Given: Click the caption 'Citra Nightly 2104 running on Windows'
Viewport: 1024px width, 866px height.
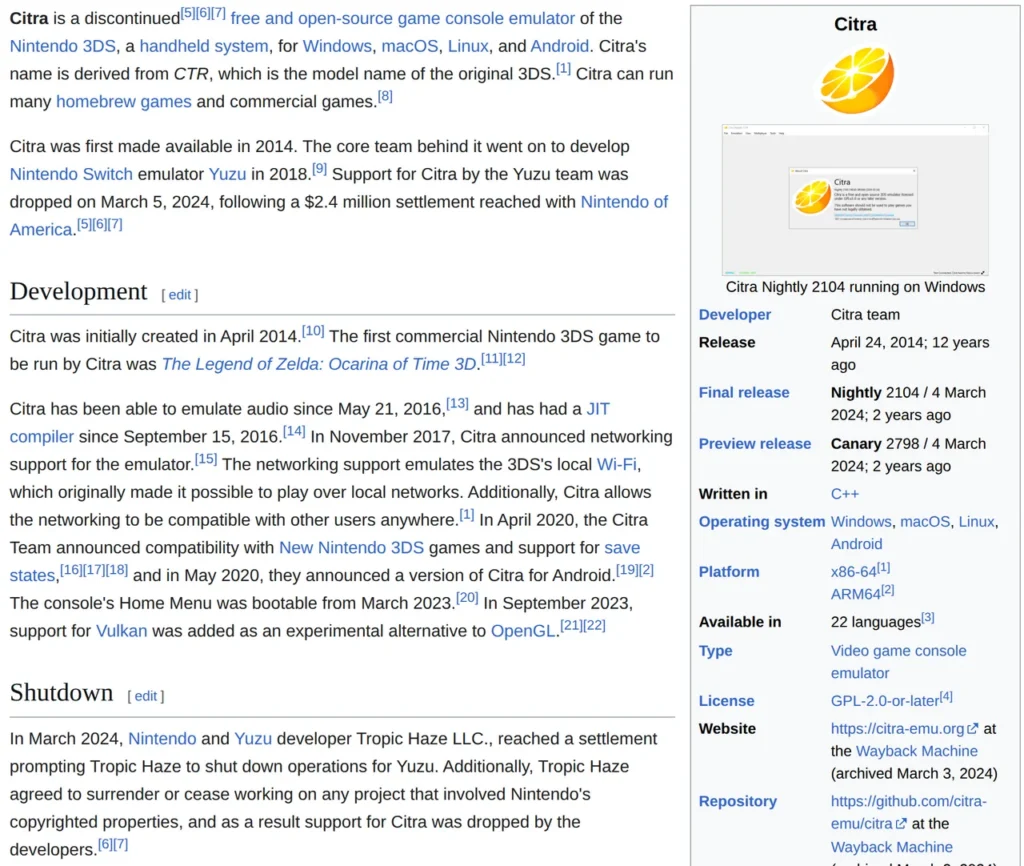Looking at the screenshot, I should (x=855, y=287).
